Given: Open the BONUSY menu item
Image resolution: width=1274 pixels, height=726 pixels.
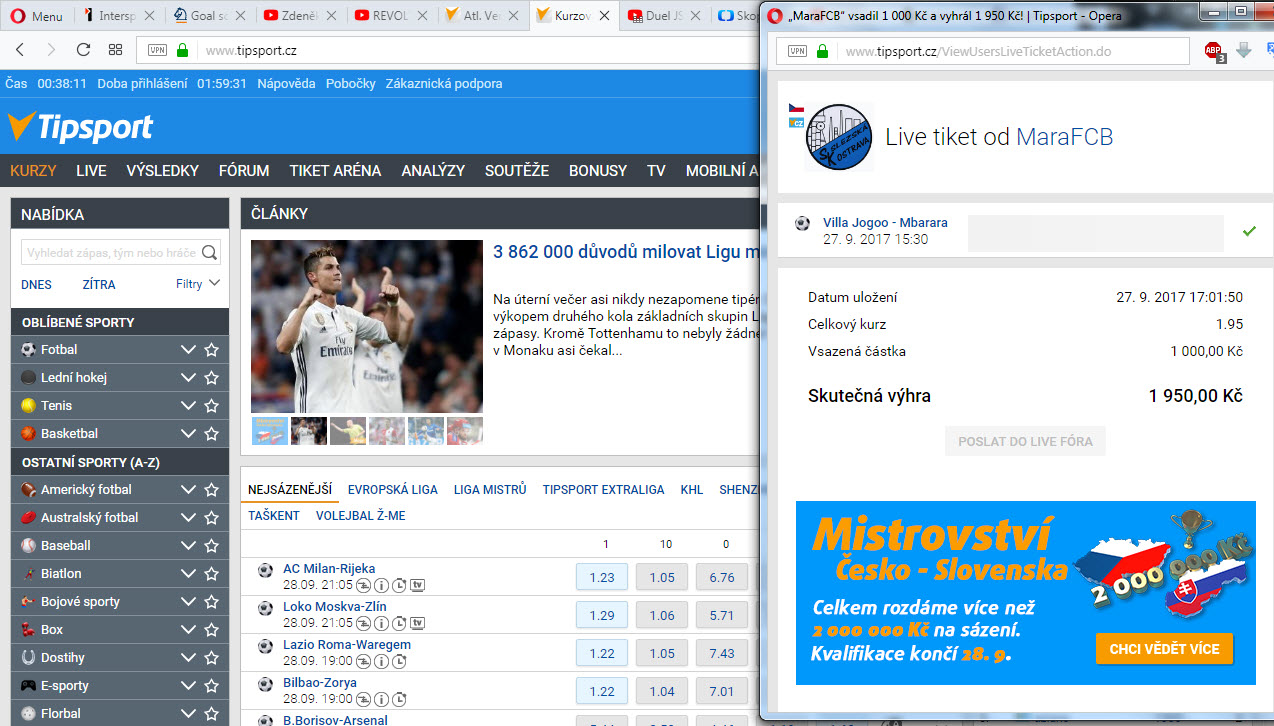Looking at the screenshot, I should 598,171.
